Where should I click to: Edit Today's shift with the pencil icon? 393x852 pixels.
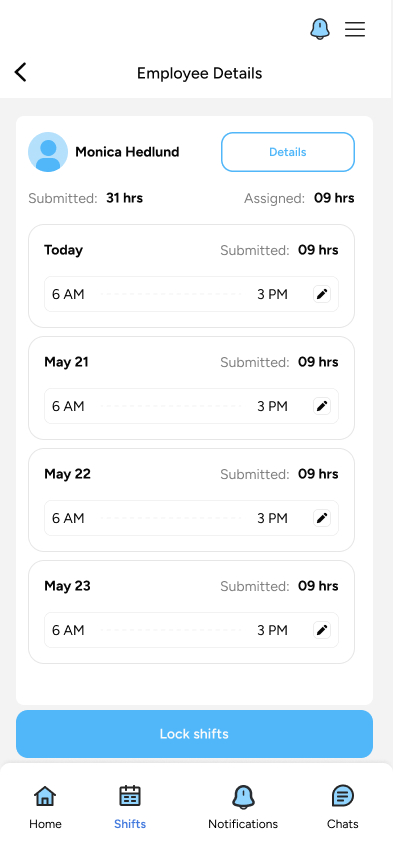322,294
